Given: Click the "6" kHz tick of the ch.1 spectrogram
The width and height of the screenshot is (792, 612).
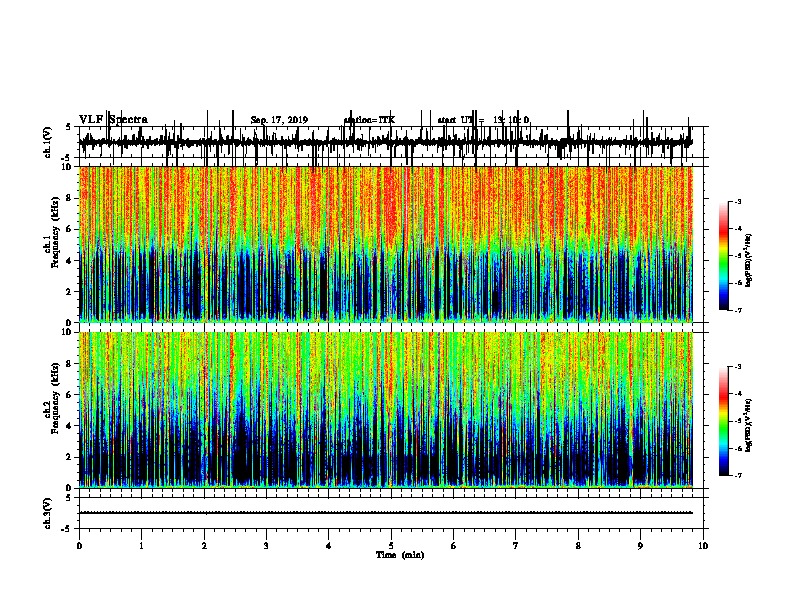Looking at the screenshot, I should pyautogui.click(x=69, y=229).
